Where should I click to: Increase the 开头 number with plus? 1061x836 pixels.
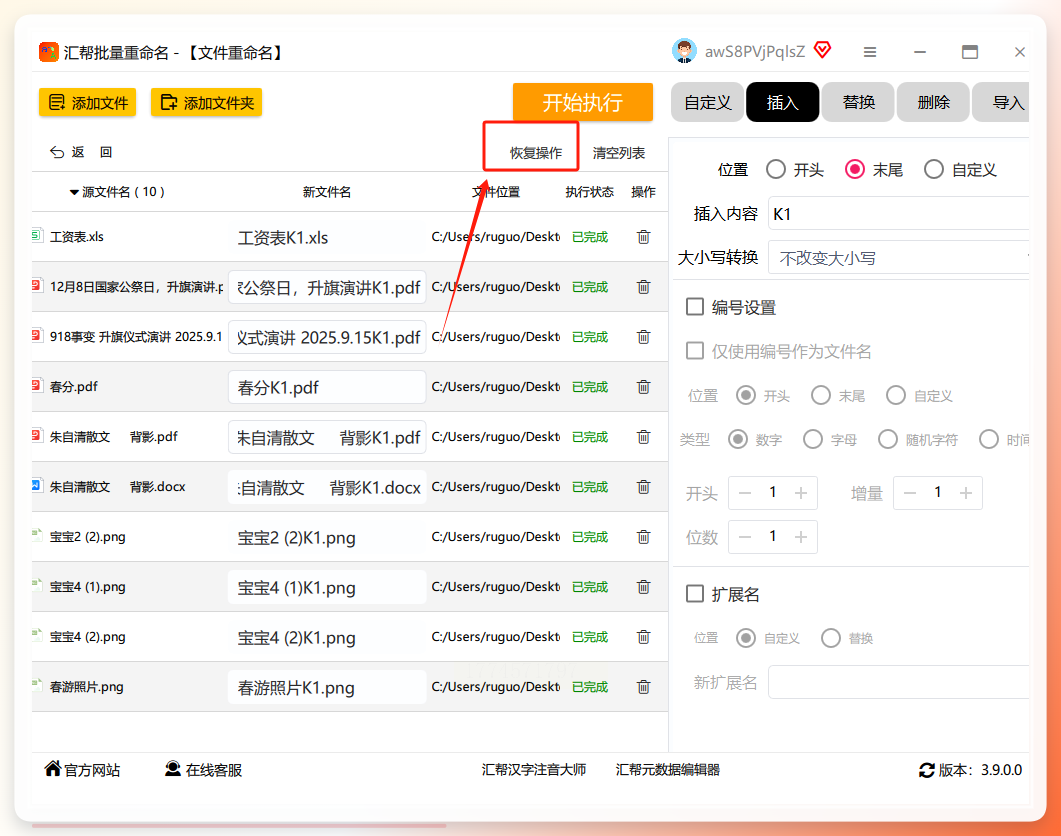pyautogui.click(x=801, y=493)
